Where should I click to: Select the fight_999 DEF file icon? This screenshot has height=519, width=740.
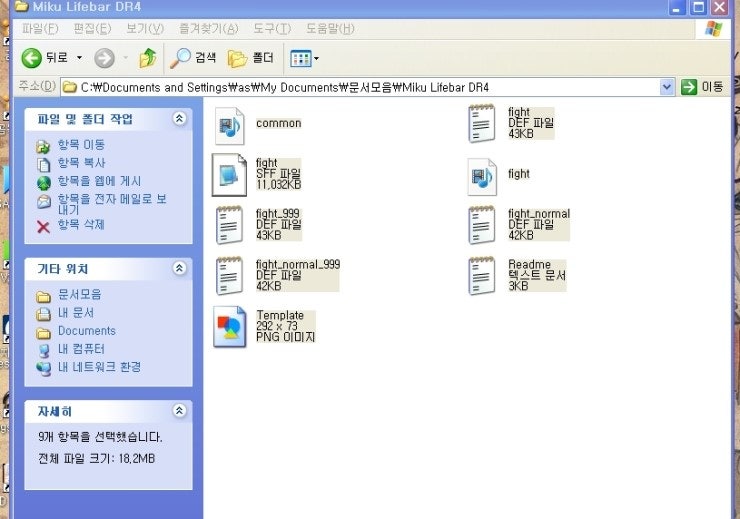[229, 225]
